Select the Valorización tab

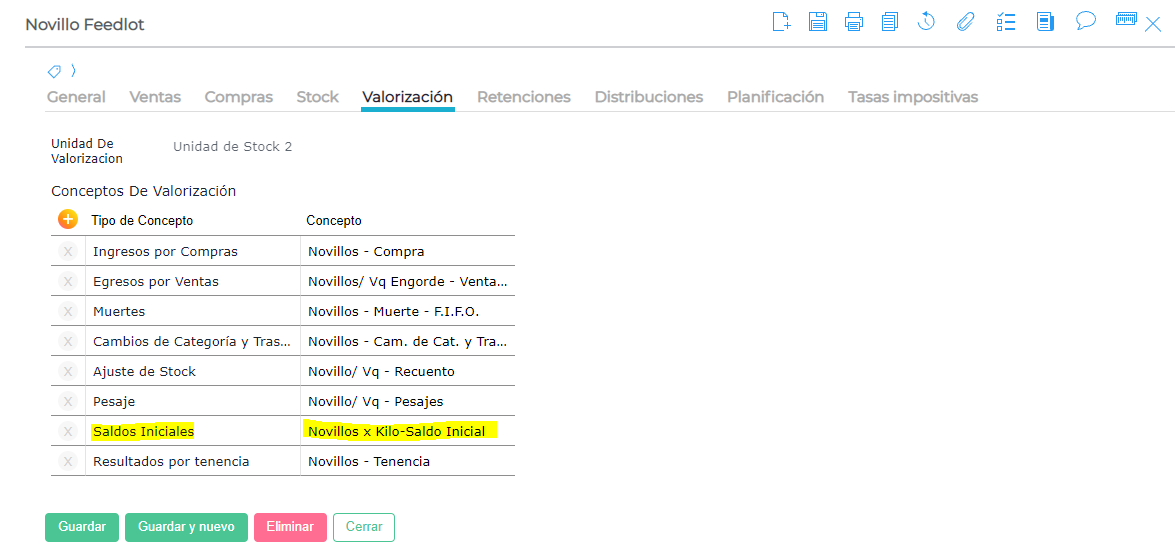point(408,97)
